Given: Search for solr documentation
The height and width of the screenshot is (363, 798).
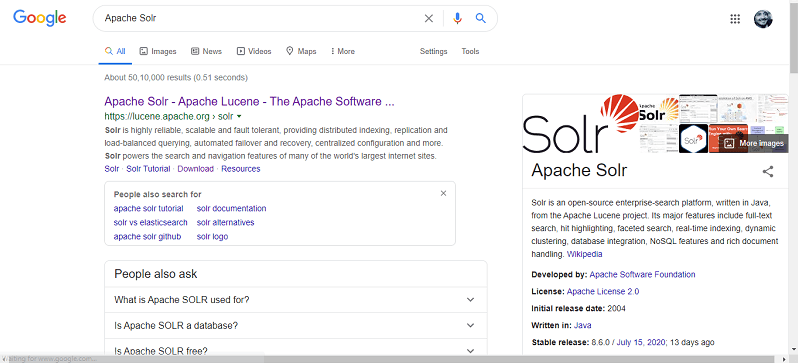Looking at the screenshot, I should click(232, 208).
